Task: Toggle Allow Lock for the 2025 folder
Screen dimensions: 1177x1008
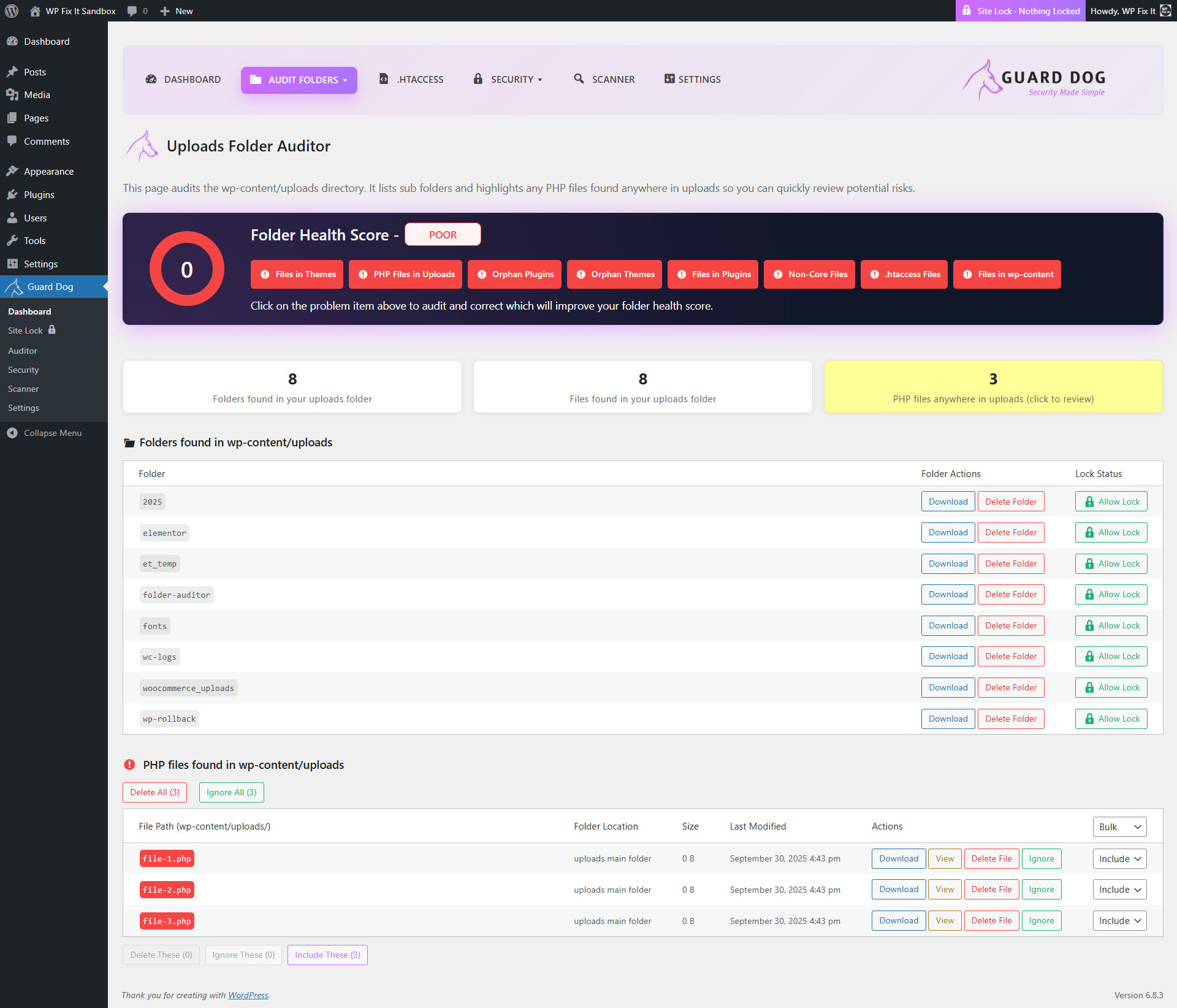Action: 1111,502
